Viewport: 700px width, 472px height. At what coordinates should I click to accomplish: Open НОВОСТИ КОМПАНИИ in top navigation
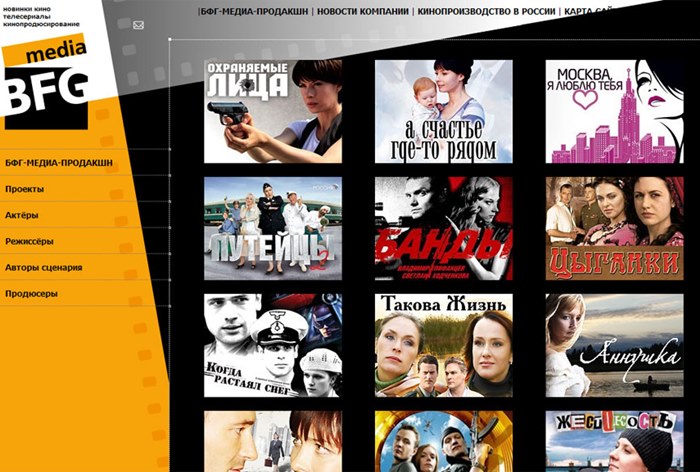[362, 12]
